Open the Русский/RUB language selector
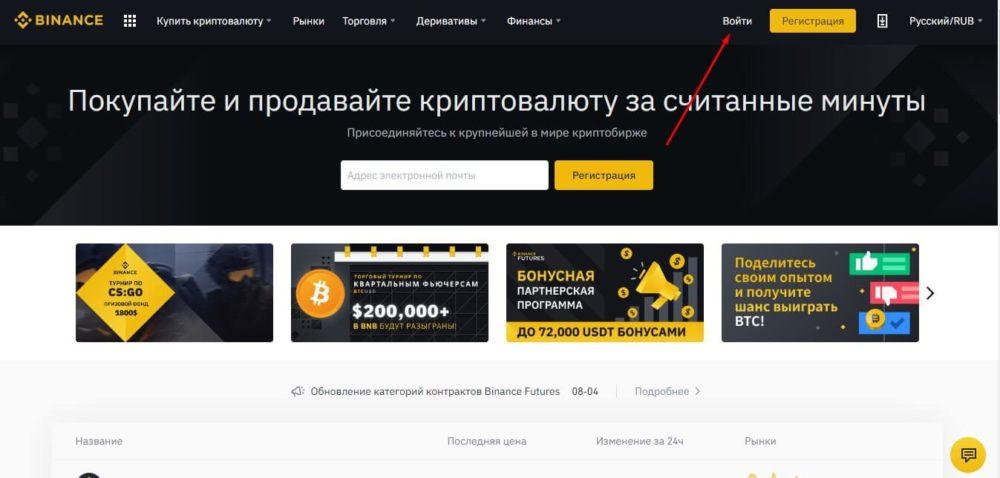The image size is (1000, 478). (946, 21)
